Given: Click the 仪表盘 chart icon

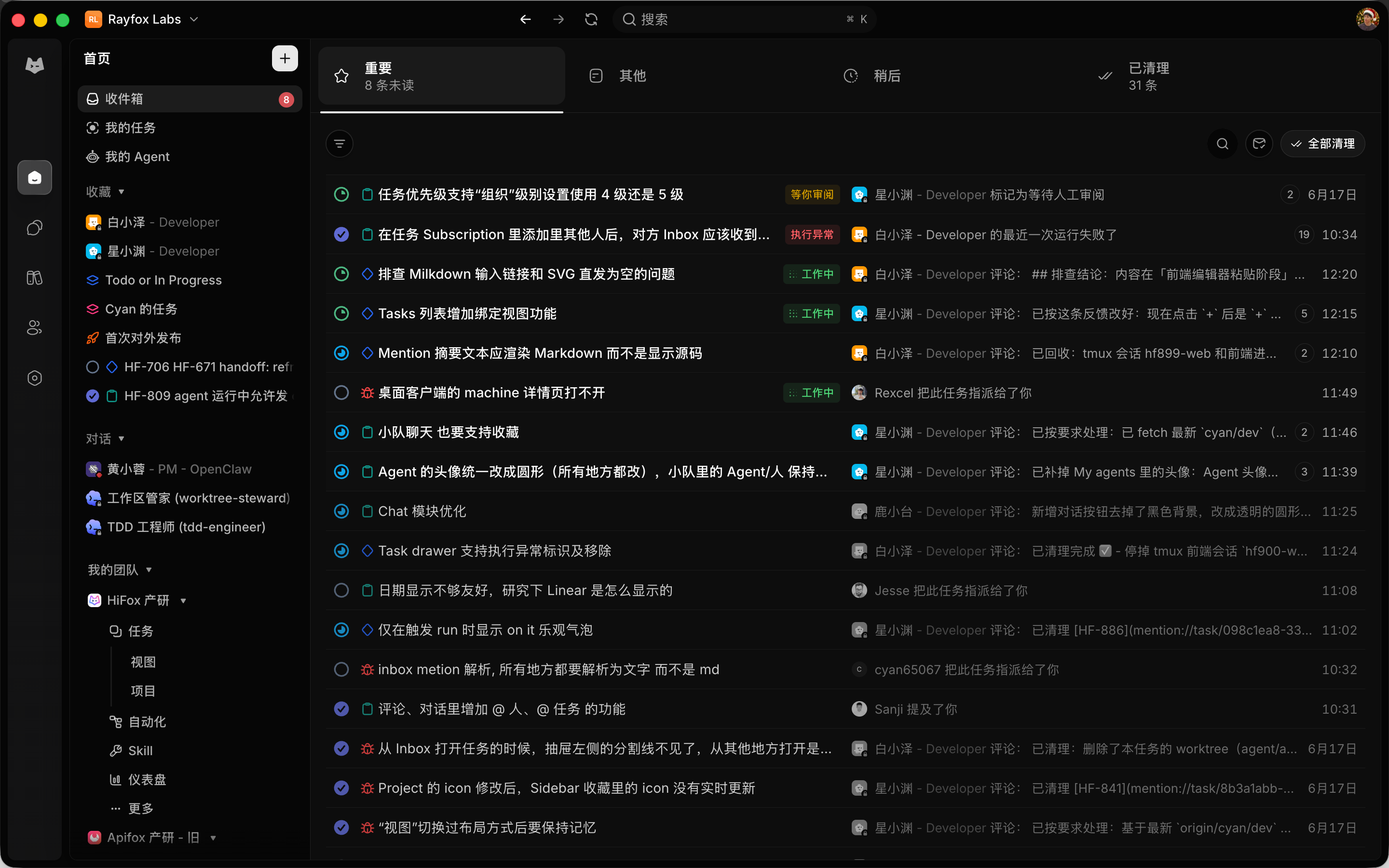Looking at the screenshot, I should (115, 780).
